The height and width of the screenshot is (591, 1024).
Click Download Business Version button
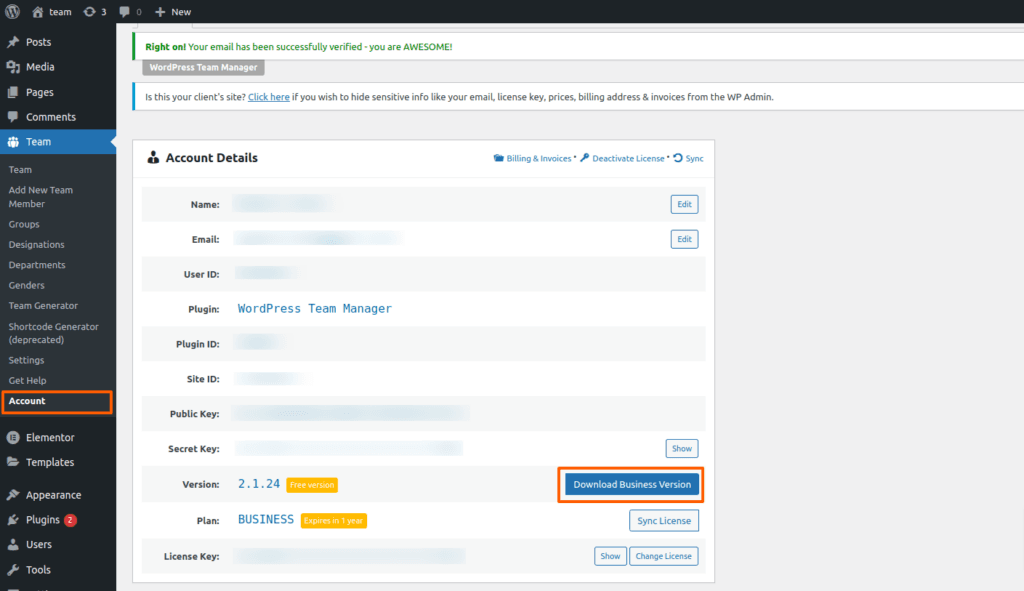pyautogui.click(x=632, y=485)
